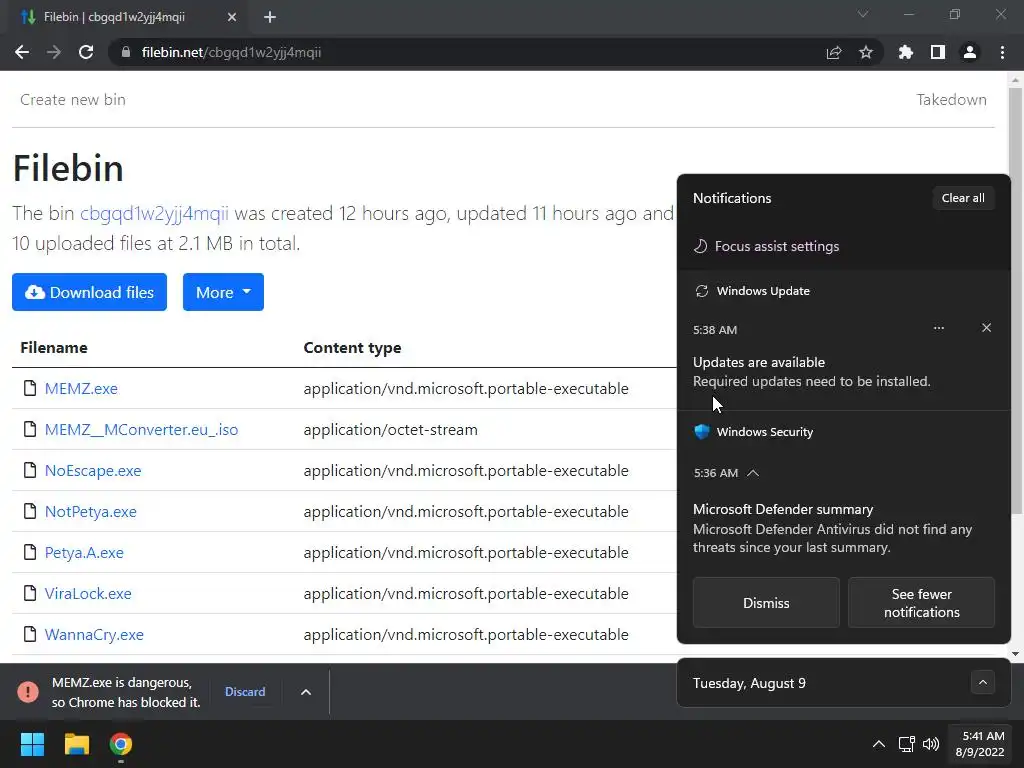This screenshot has height=768, width=1024.
Task: Open the Windows Update notification options (three dots)
Action: coord(938,328)
